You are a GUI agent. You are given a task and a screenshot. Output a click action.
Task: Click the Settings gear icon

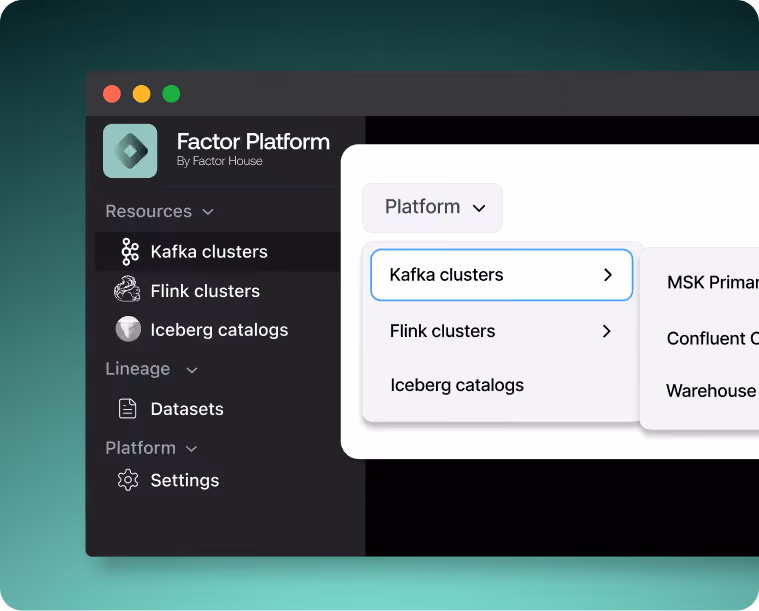[128, 480]
